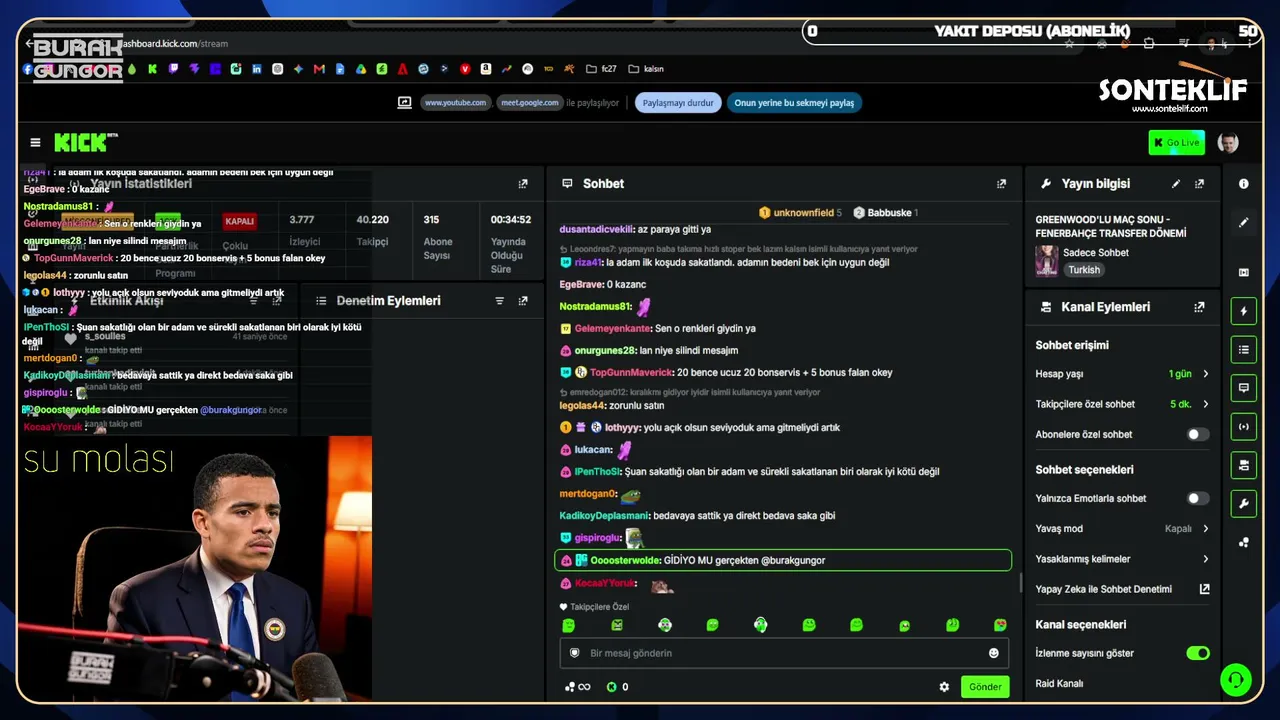Viewport: 1280px width, 720px height.
Task: Click the Go Live button
Action: [1176, 143]
